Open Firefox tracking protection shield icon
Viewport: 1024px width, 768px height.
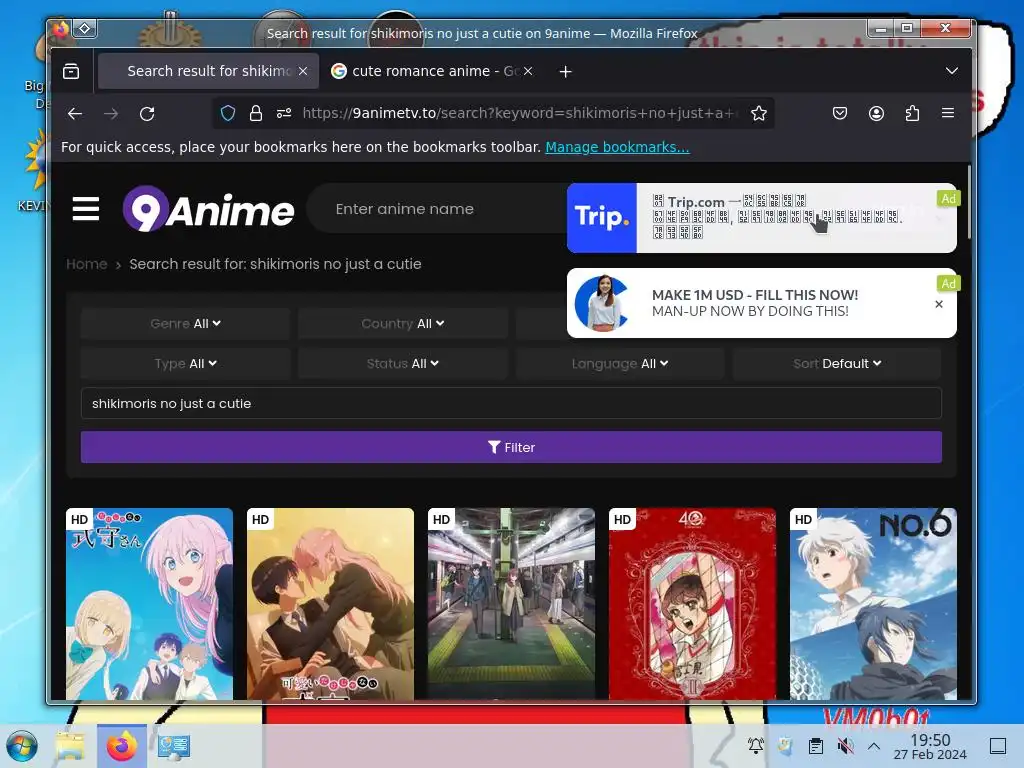coord(228,114)
